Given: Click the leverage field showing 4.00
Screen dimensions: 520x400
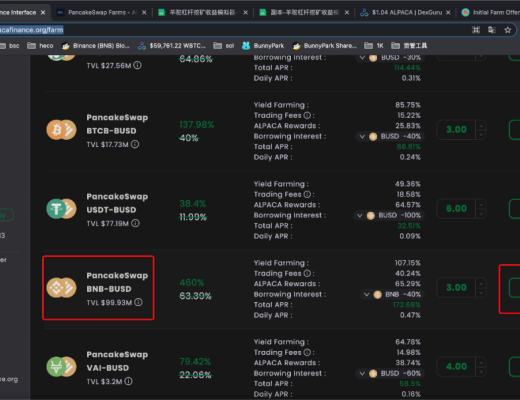Looking at the screenshot, I should click(x=456, y=366).
